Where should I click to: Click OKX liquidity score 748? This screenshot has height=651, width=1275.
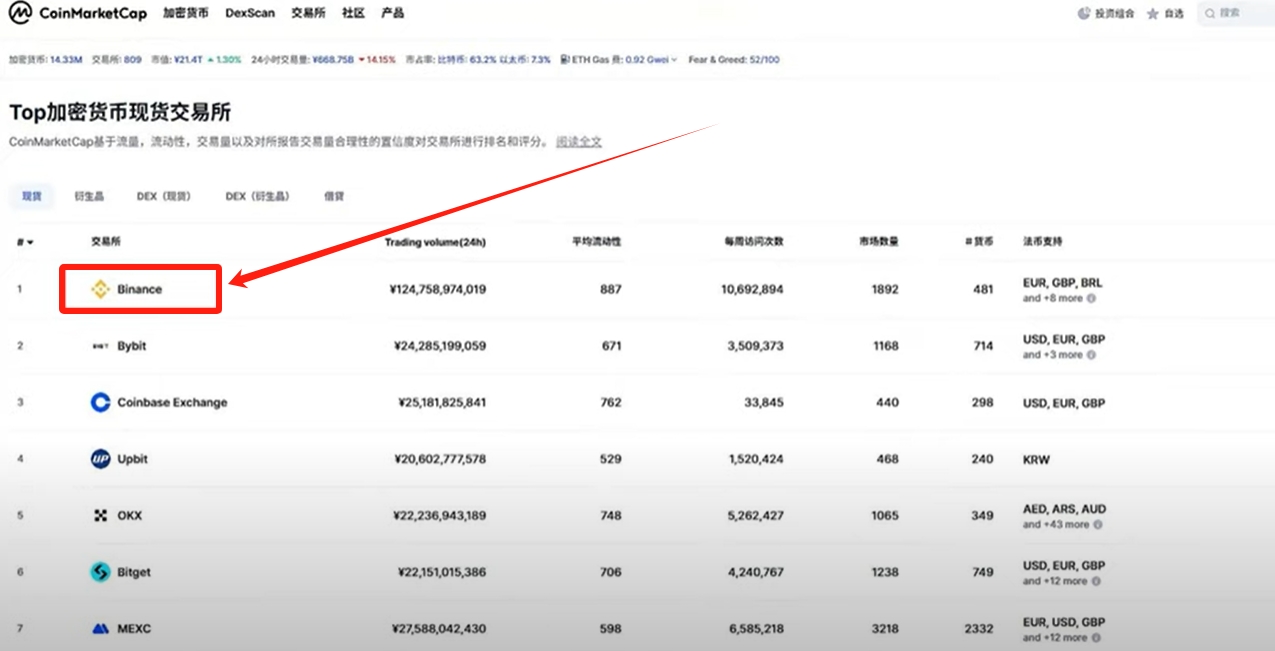coord(611,515)
